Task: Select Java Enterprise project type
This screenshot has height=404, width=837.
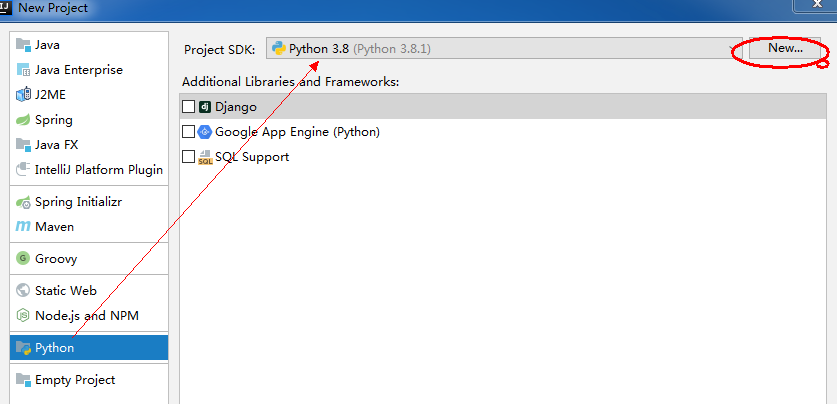Action: point(89,70)
